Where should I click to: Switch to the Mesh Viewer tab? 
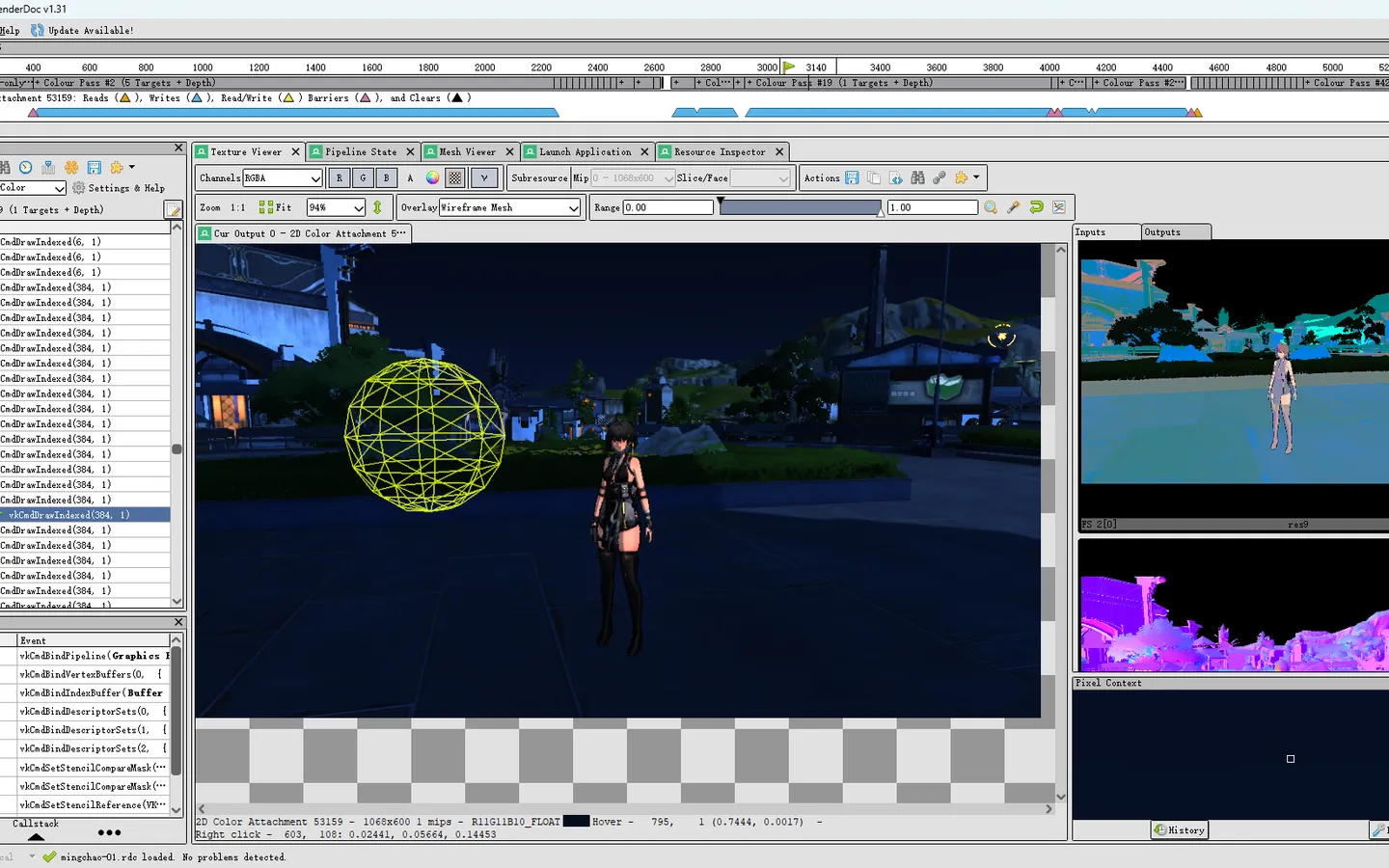pyautogui.click(x=468, y=152)
